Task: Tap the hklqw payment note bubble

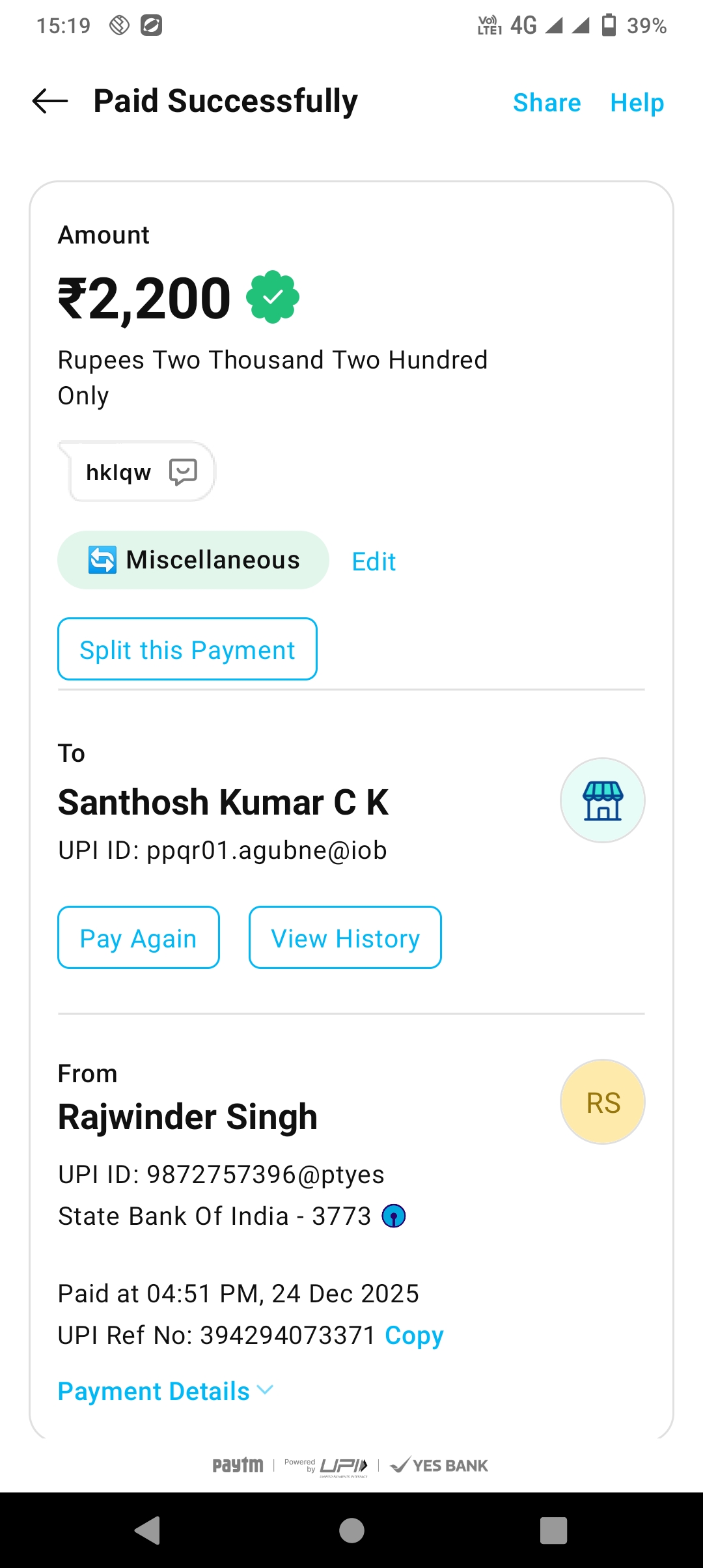Action: [x=119, y=472]
